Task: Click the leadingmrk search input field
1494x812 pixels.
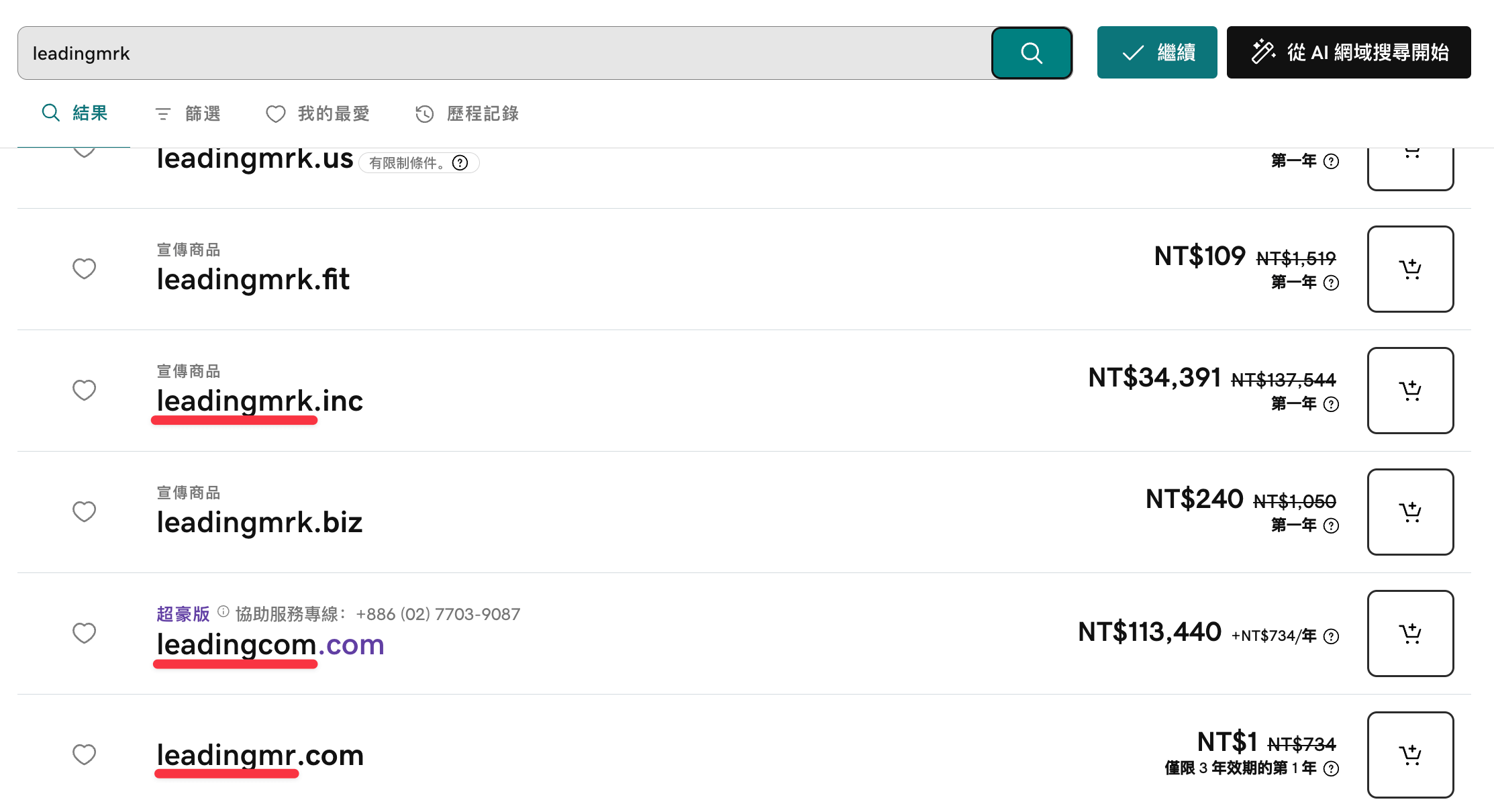Action: pyautogui.click(x=505, y=53)
